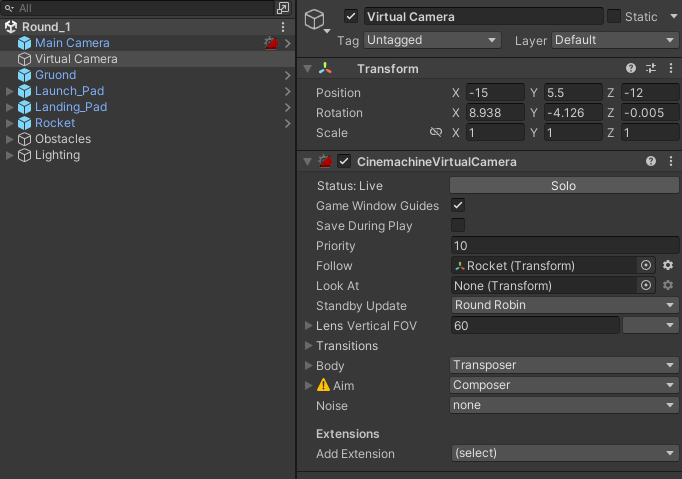Open Launch_Pad prefab with its arrow
This screenshot has width=682, height=479.
pyautogui.click(x=288, y=91)
